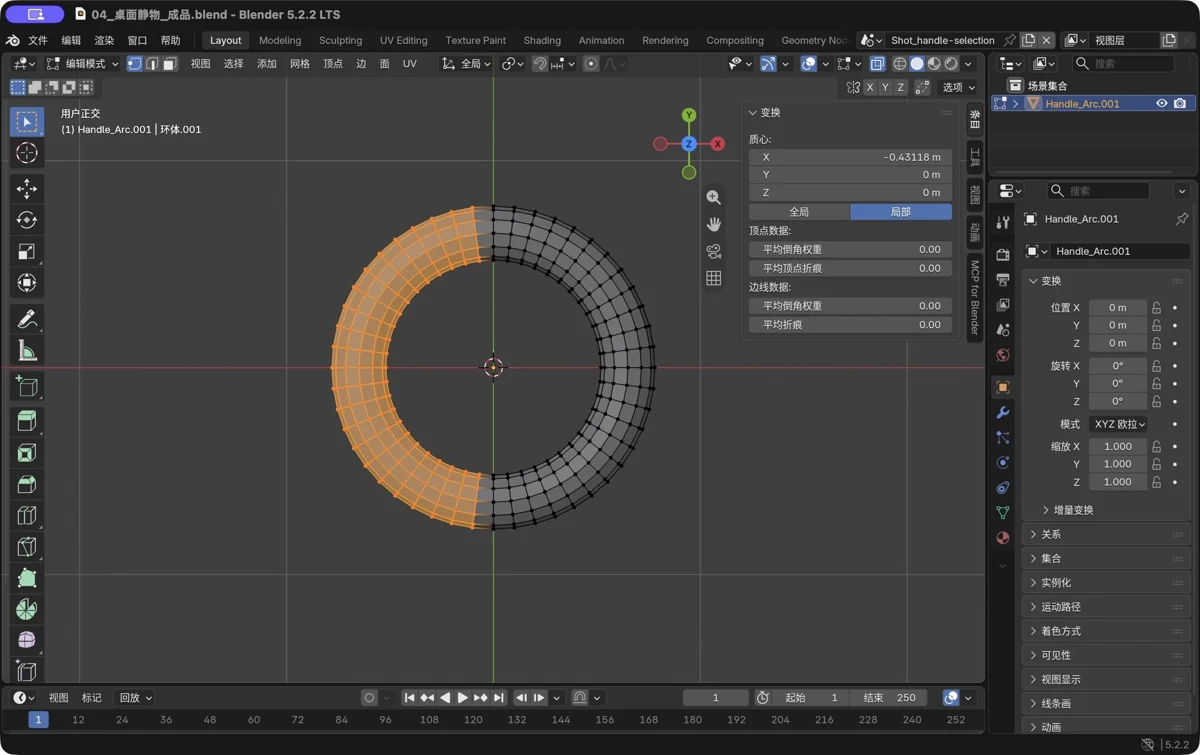The image size is (1200, 755).
Task: Open the Modifiers wrench properties tab
Action: 1003,412
